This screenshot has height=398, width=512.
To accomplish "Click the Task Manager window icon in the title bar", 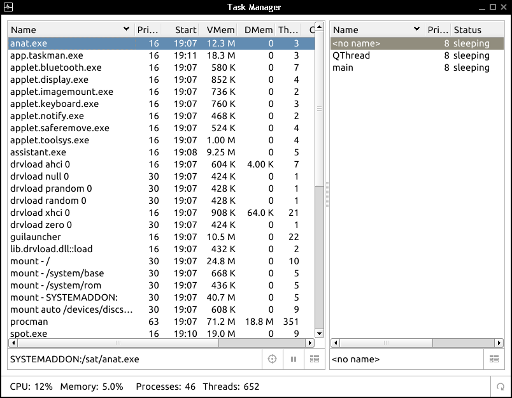I will [x=8, y=7].
